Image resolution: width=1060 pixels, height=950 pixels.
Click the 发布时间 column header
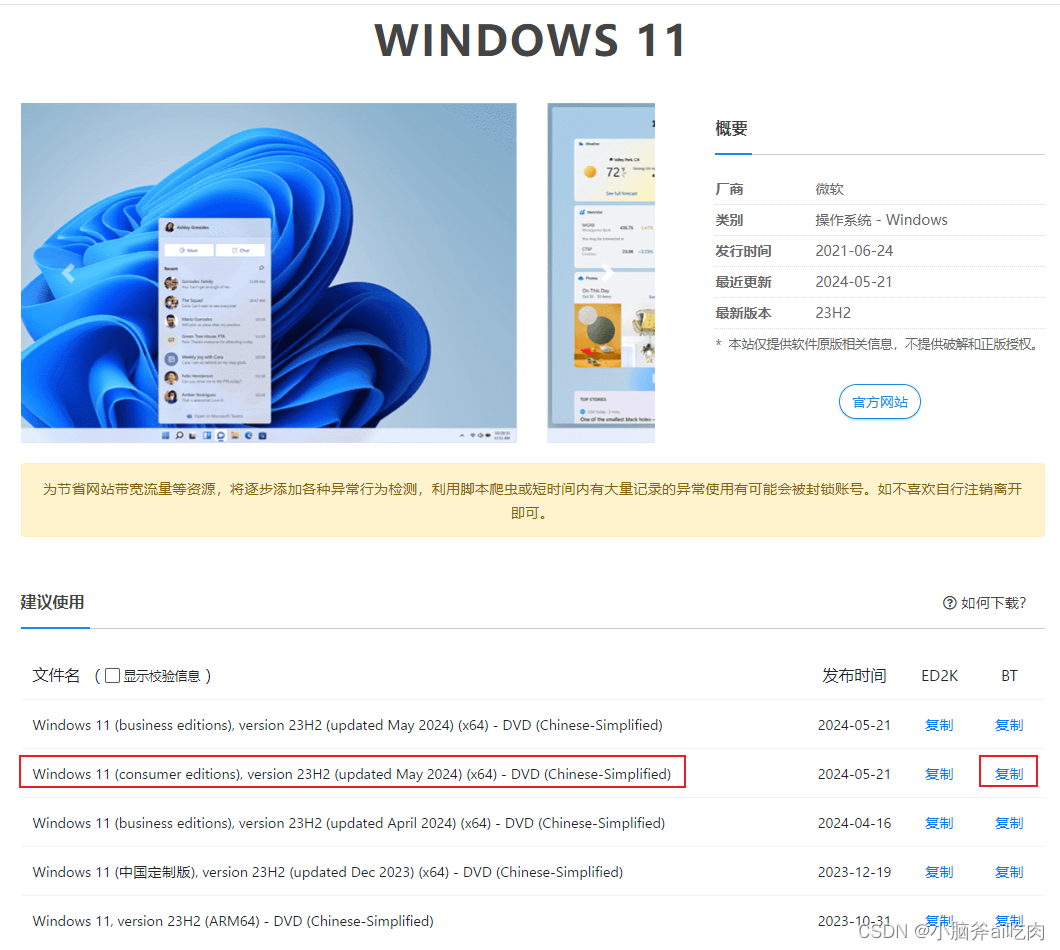coord(854,675)
